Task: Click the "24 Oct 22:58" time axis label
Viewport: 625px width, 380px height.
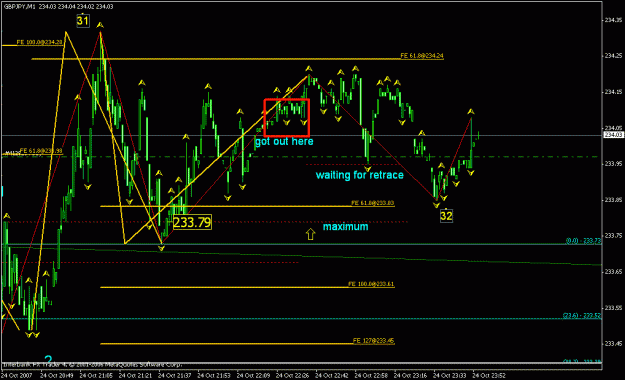Action: pos(371,376)
